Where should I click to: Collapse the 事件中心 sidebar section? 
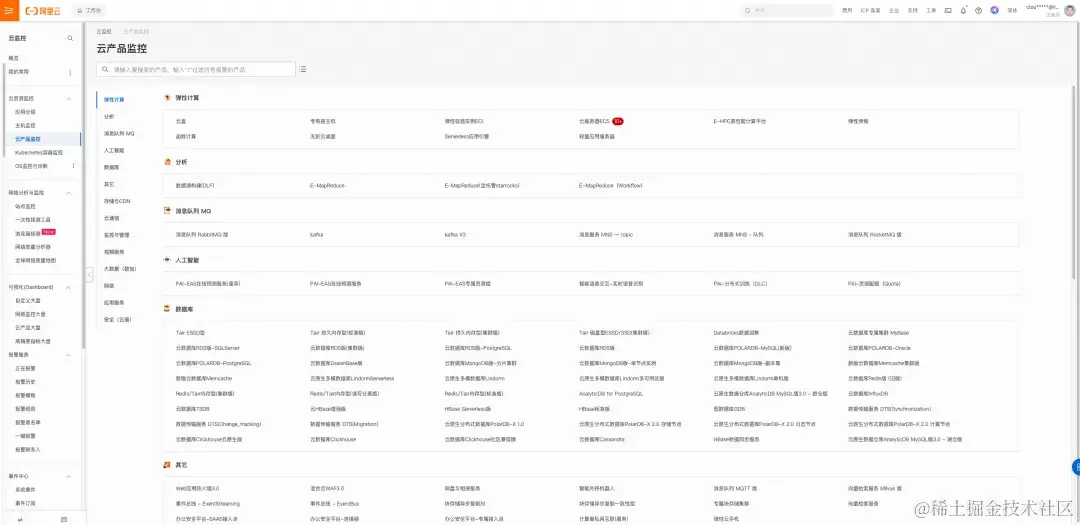(x=68, y=476)
